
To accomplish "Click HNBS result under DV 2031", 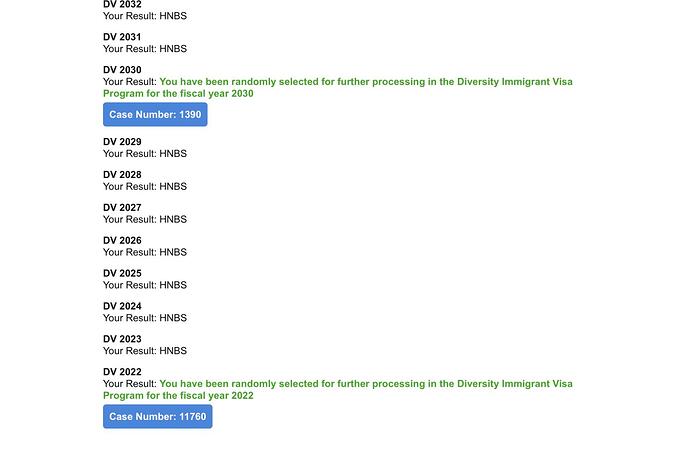I will click(173, 49).
